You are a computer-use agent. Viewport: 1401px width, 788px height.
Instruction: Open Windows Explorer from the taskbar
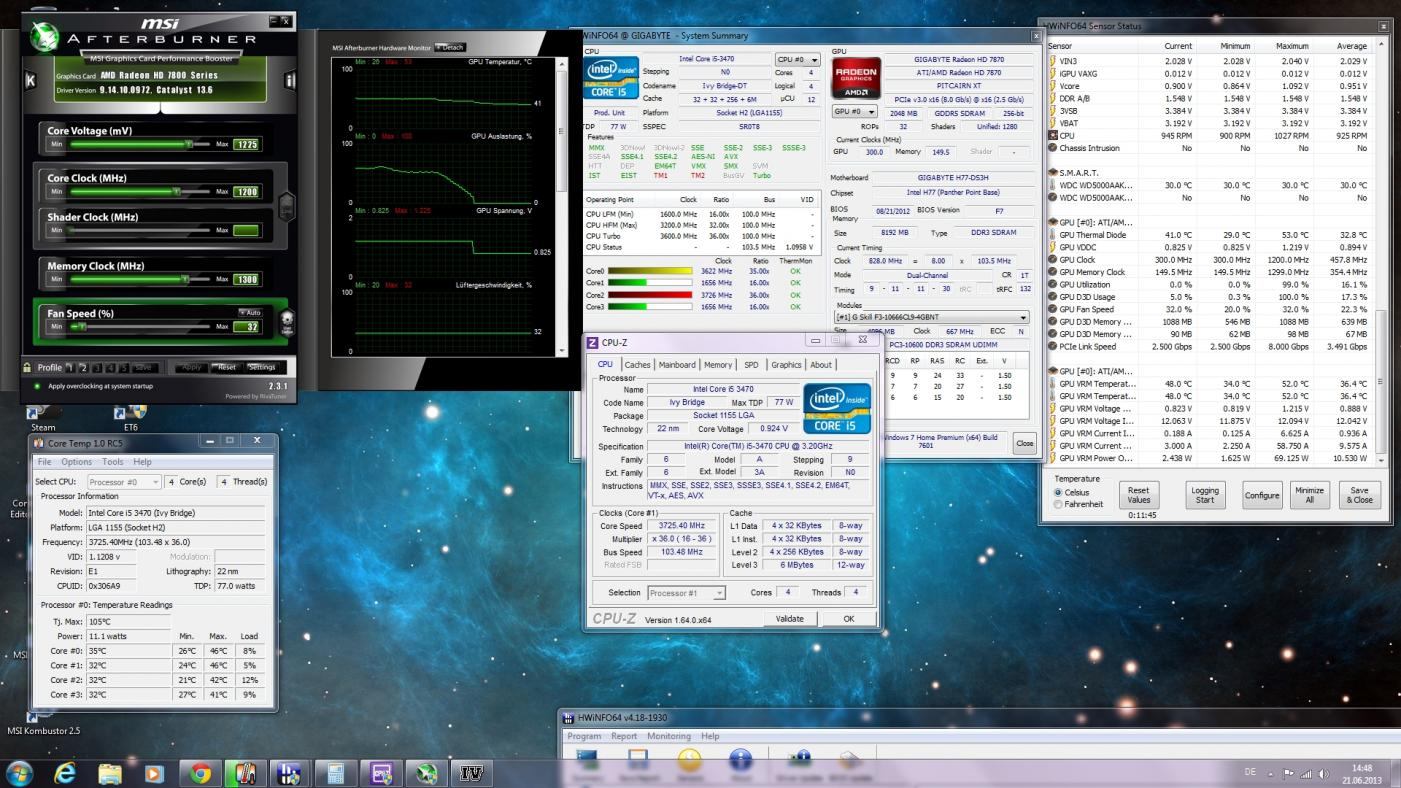(x=110, y=773)
